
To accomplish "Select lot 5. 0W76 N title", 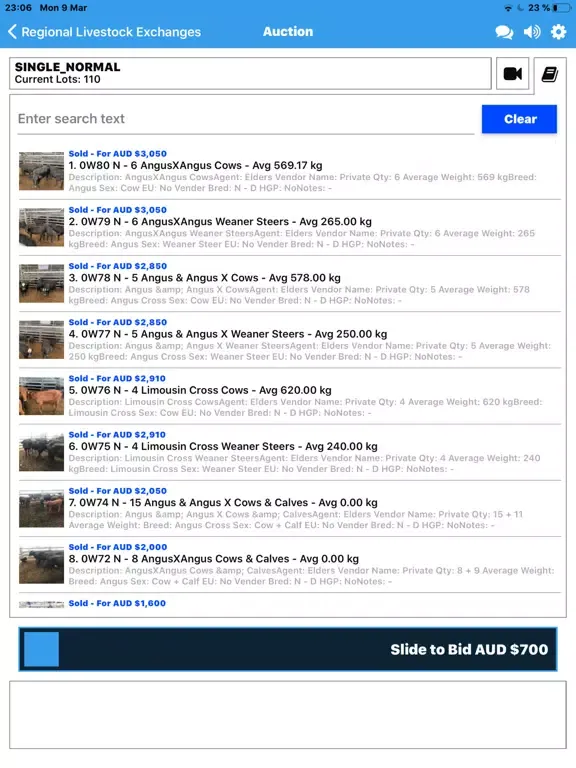I will pos(200,390).
